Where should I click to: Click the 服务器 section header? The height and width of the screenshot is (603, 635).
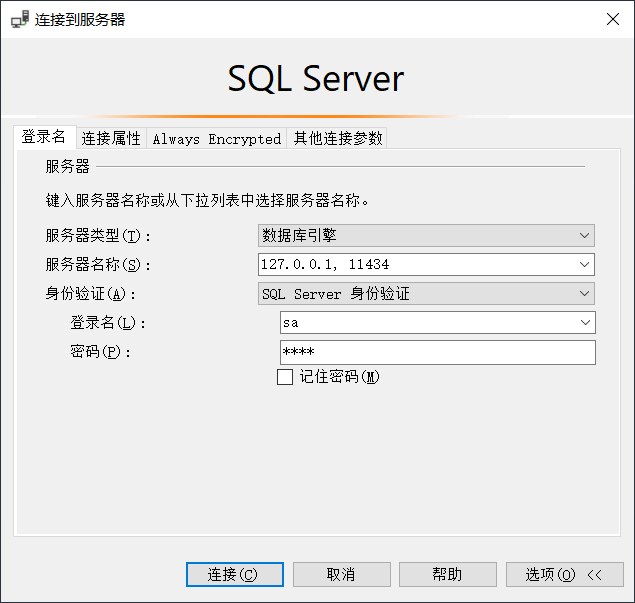click(67, 166)
